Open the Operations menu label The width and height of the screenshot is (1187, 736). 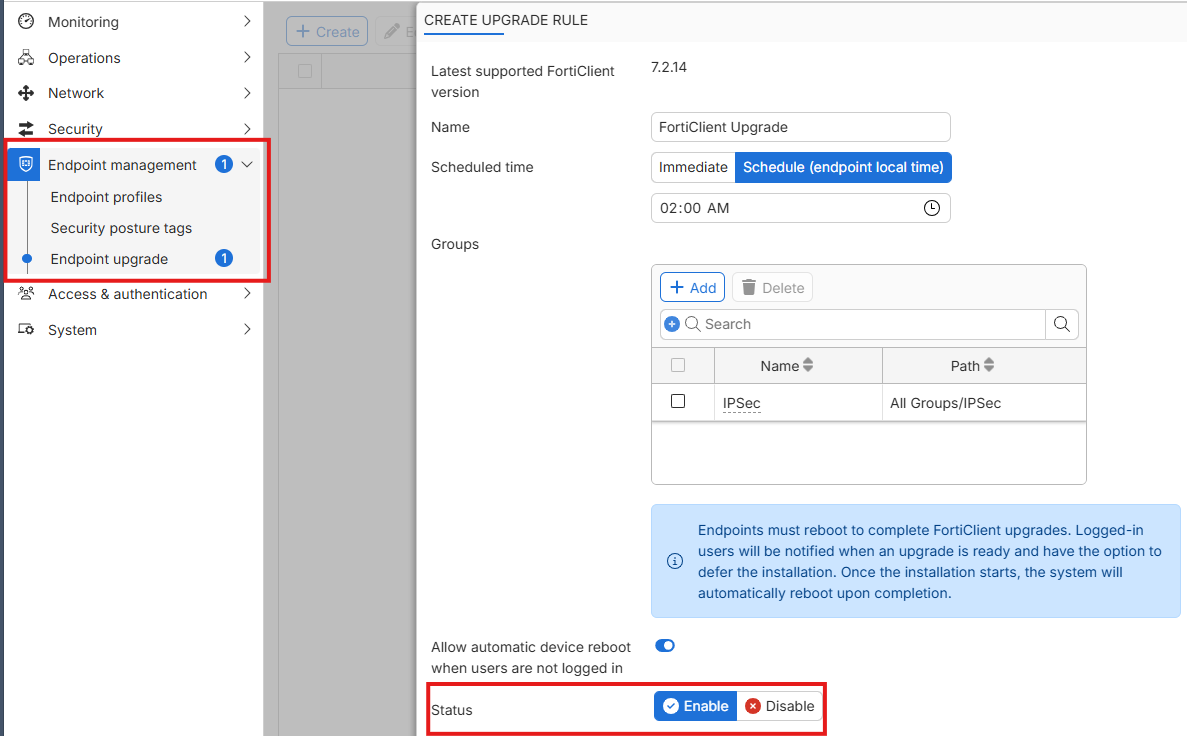pyautogui.click(x=84, y=58)
